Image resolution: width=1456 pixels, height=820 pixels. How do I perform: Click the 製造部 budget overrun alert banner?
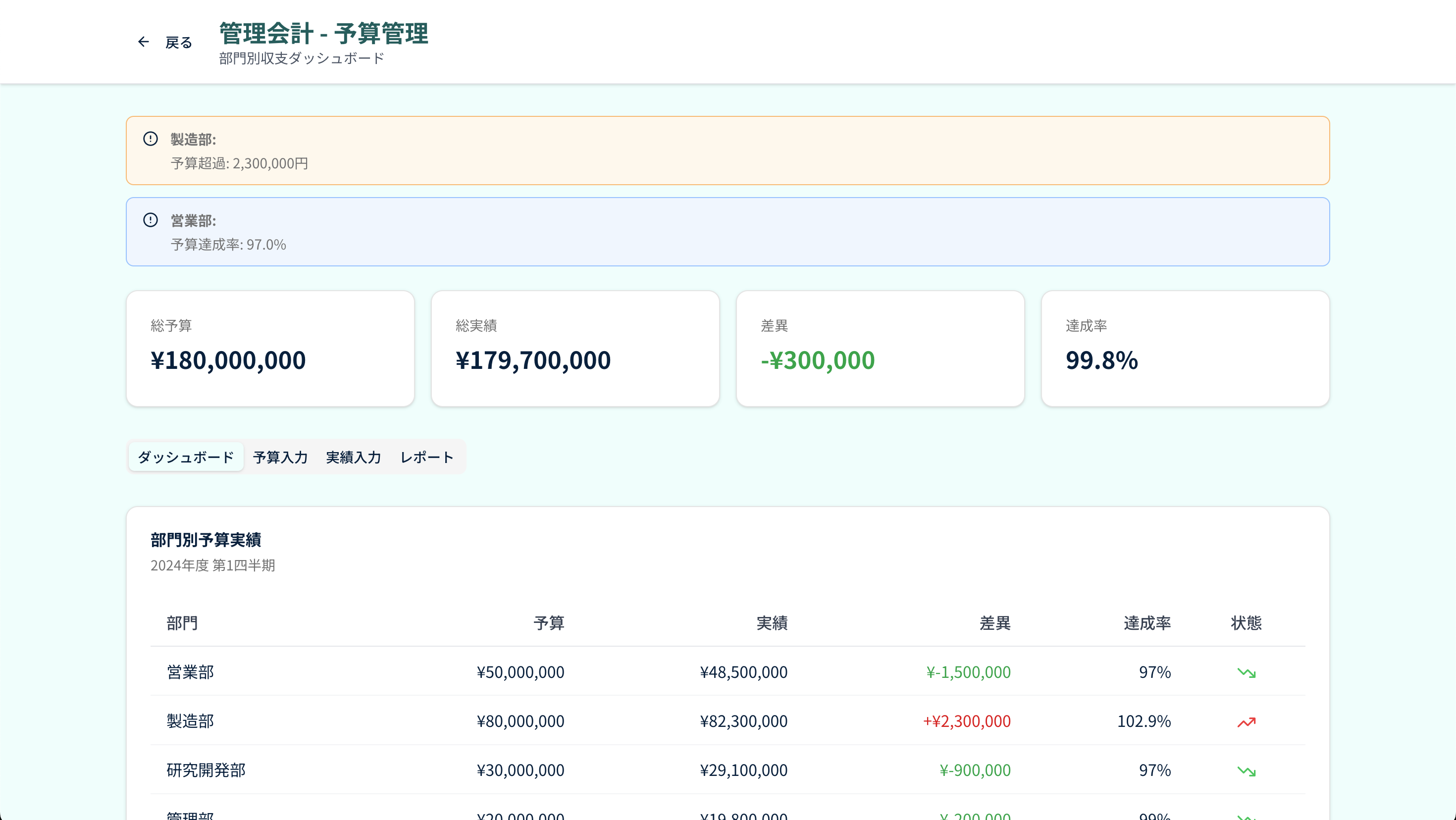(728, 151)
